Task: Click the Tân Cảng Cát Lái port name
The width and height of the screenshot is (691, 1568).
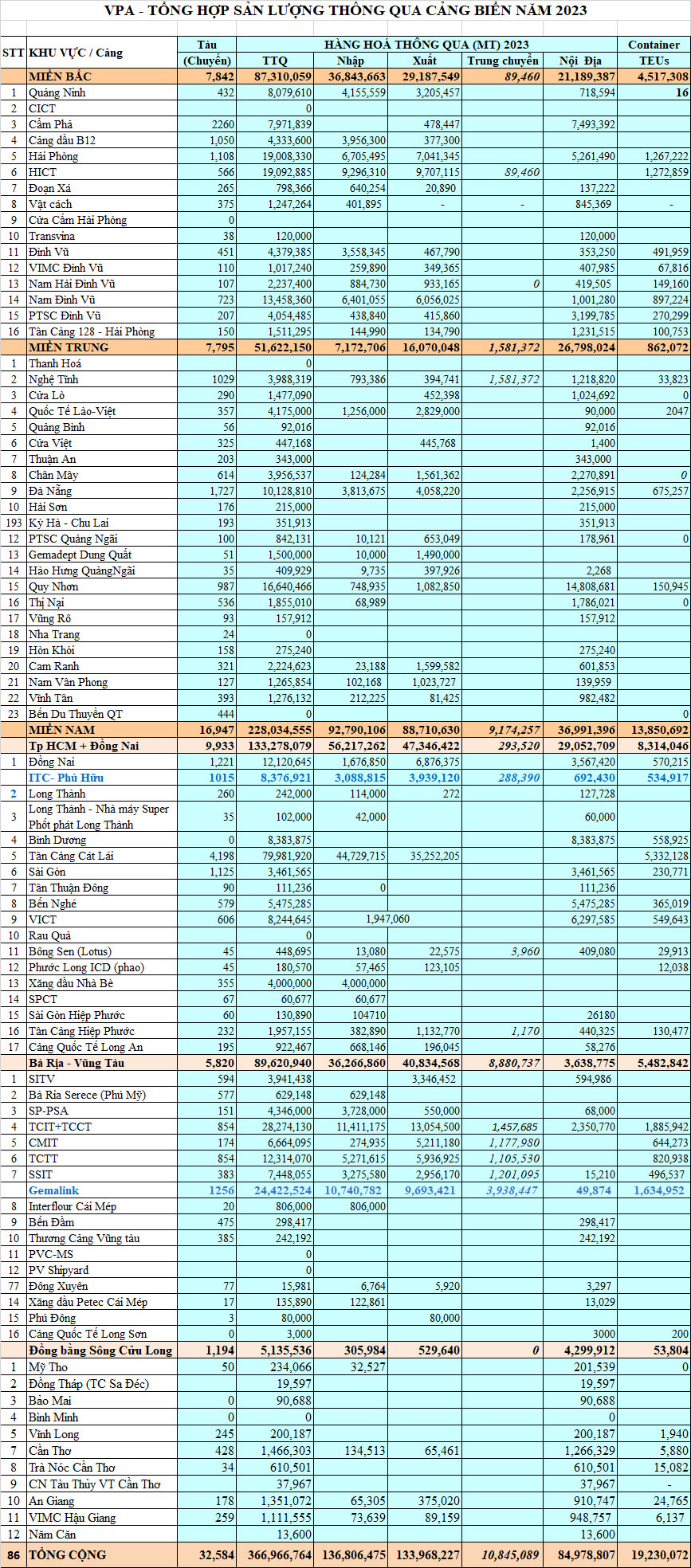Action: tap(71, 856)
